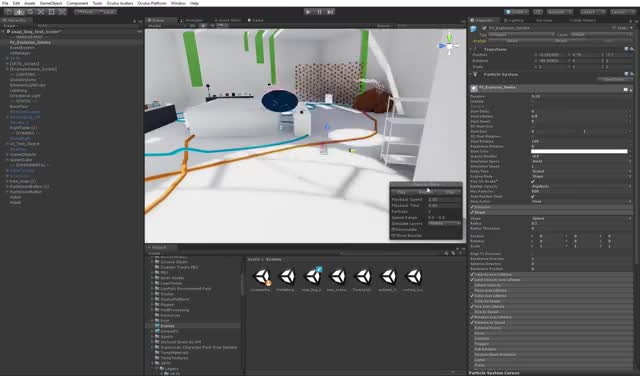Collapse the Particle System component
The width and height of the screenshot is (640, 376).
(471, 74)
